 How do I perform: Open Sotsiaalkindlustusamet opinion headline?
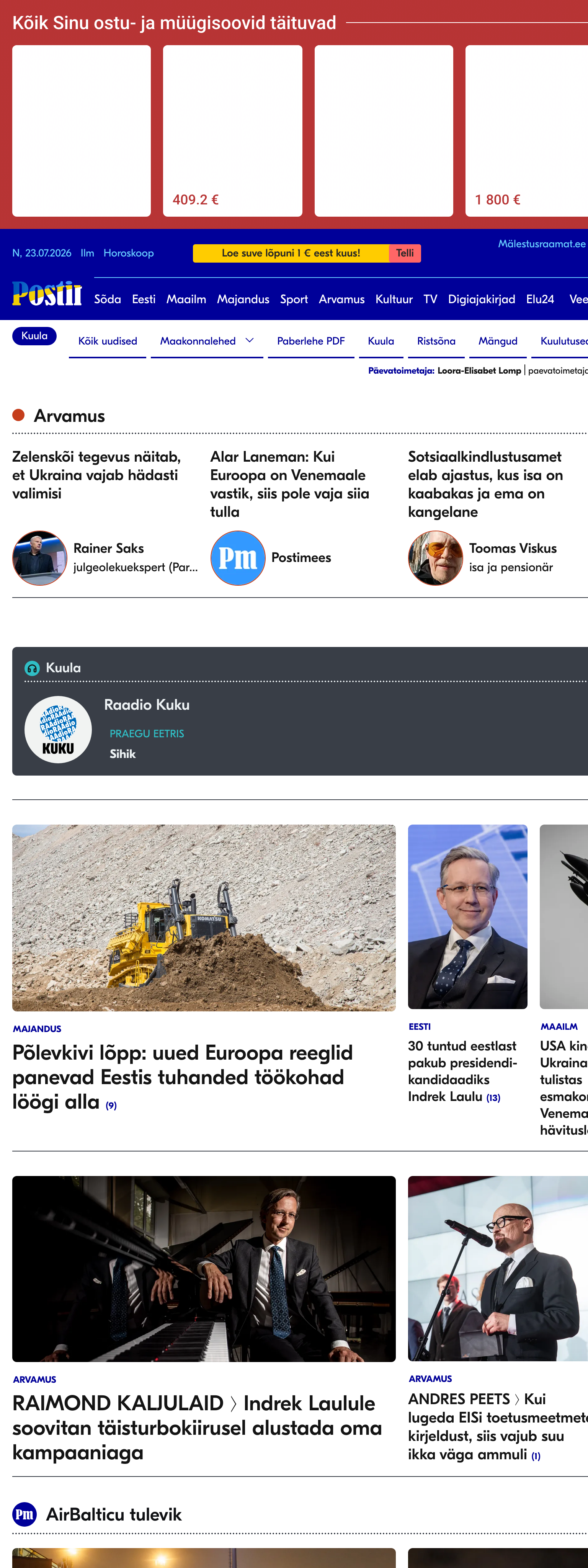pyautogui.click(x=485, y=484)
